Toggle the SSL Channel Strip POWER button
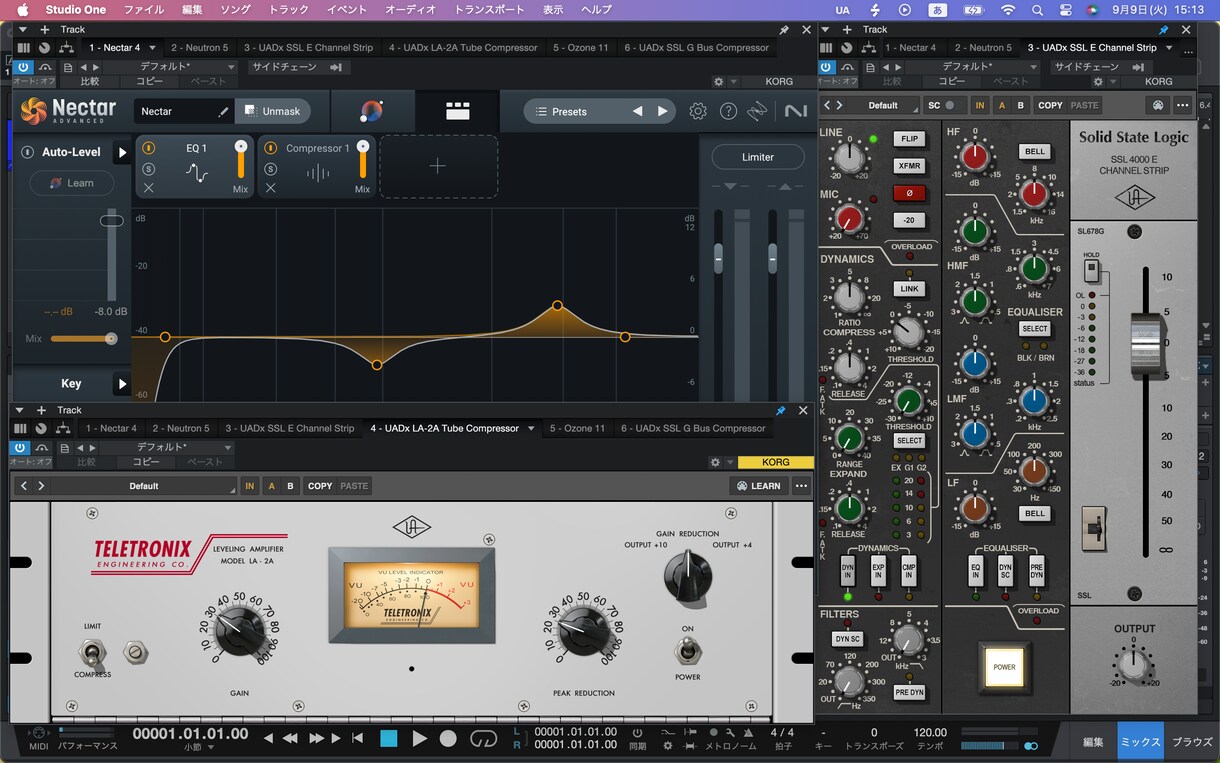This screenshot has height=763, width=1220. click(x=1004, y=667)
